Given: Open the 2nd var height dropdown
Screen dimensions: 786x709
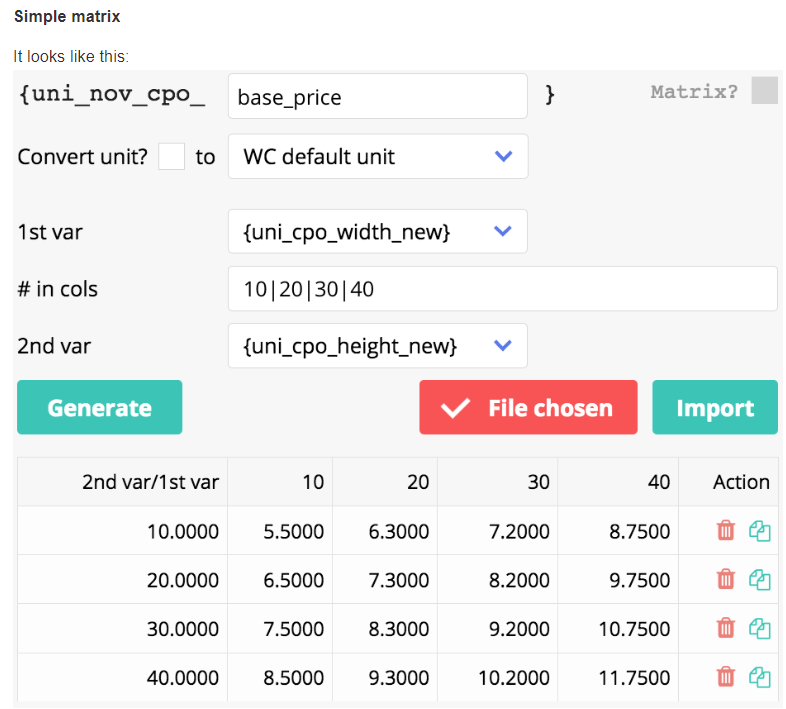Looking at the screenshot, I should tap(377, 345).
